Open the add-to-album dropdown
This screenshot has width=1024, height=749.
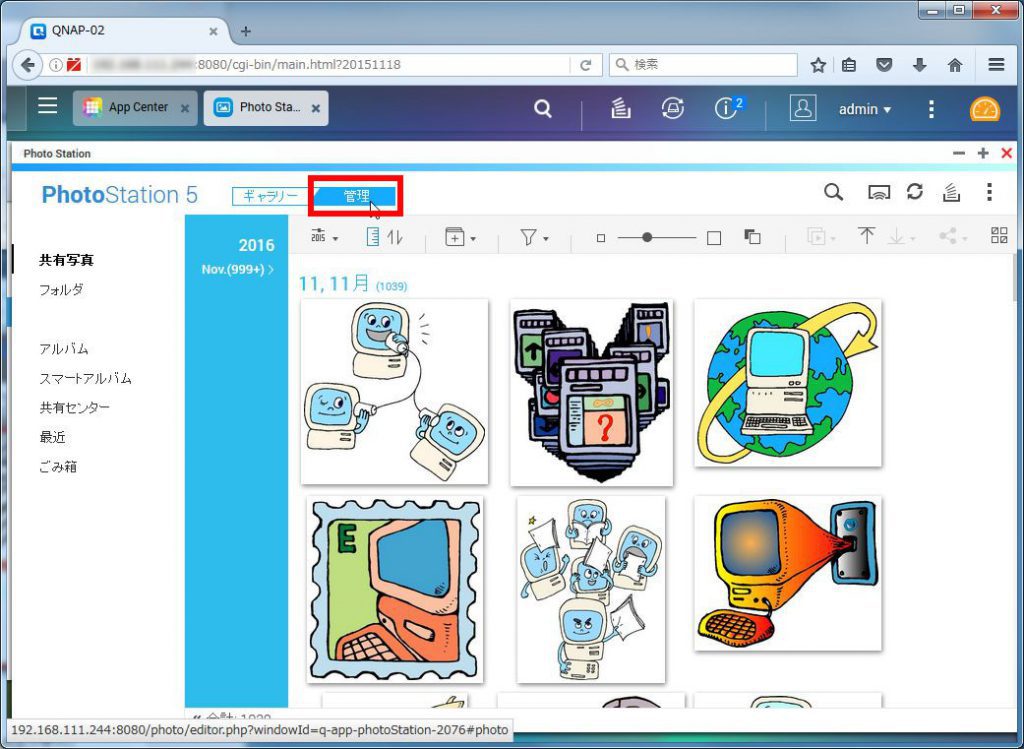click(x=460, y=236)
